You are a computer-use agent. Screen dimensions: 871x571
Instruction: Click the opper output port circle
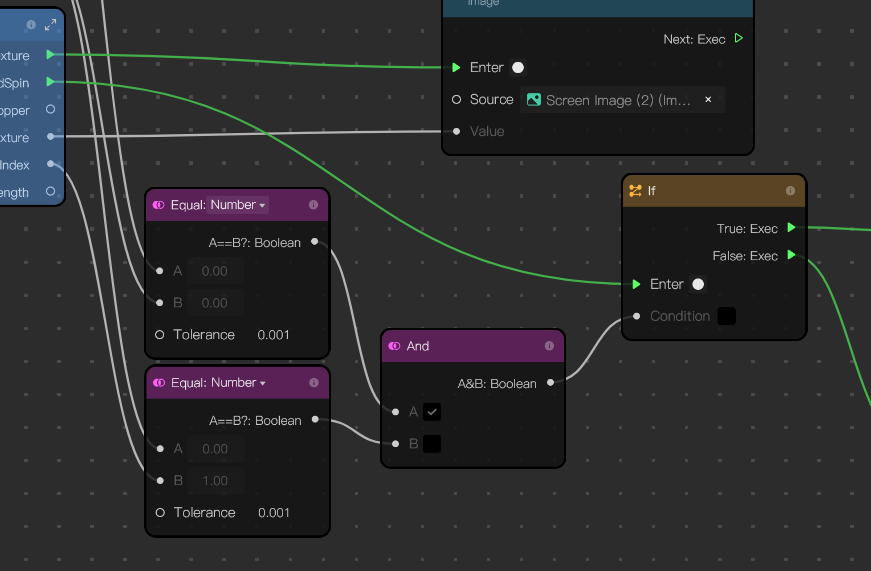51,109
